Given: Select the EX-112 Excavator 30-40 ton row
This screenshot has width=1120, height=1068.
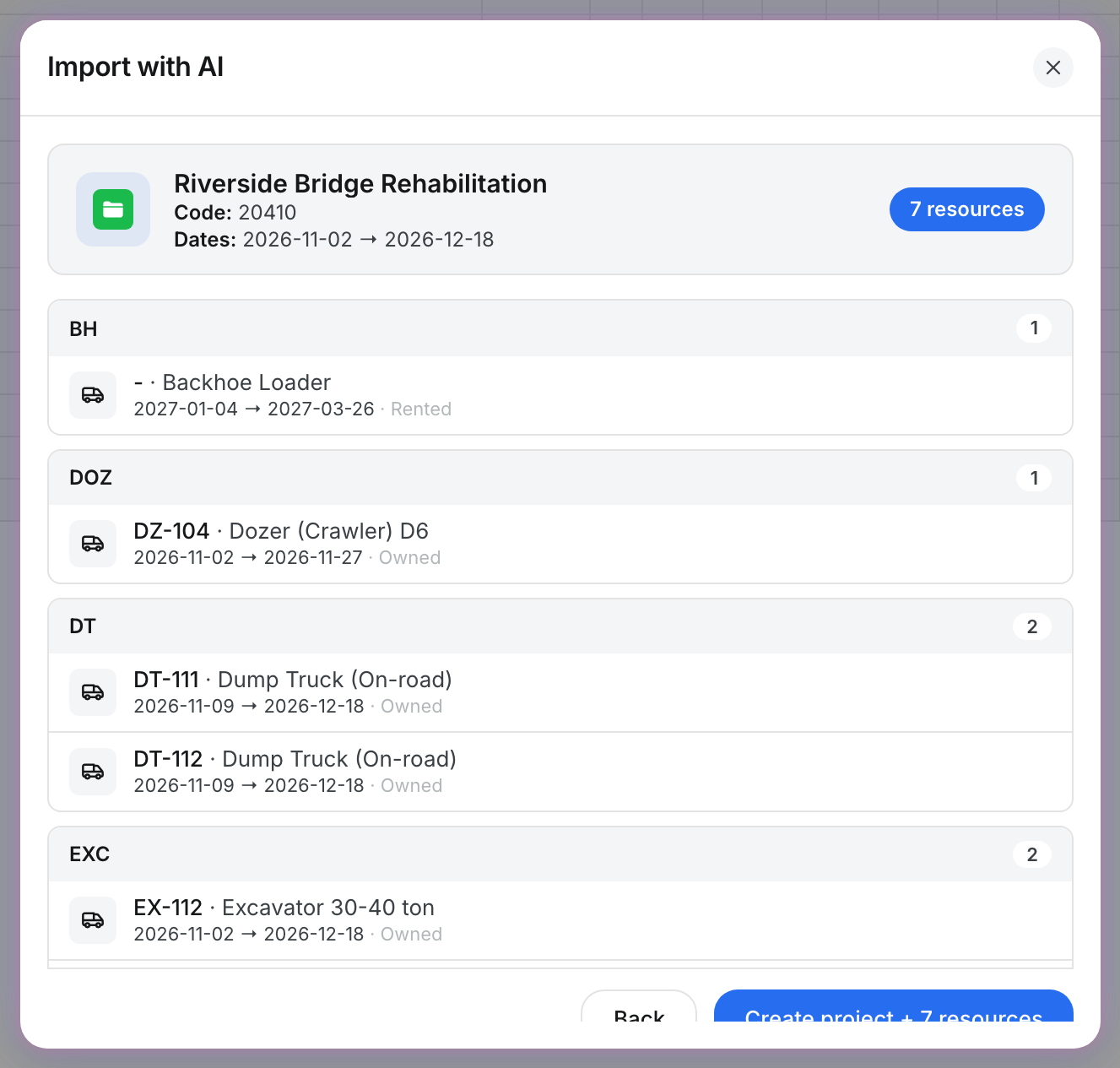Looking at the screenshot, I should 560,920.
